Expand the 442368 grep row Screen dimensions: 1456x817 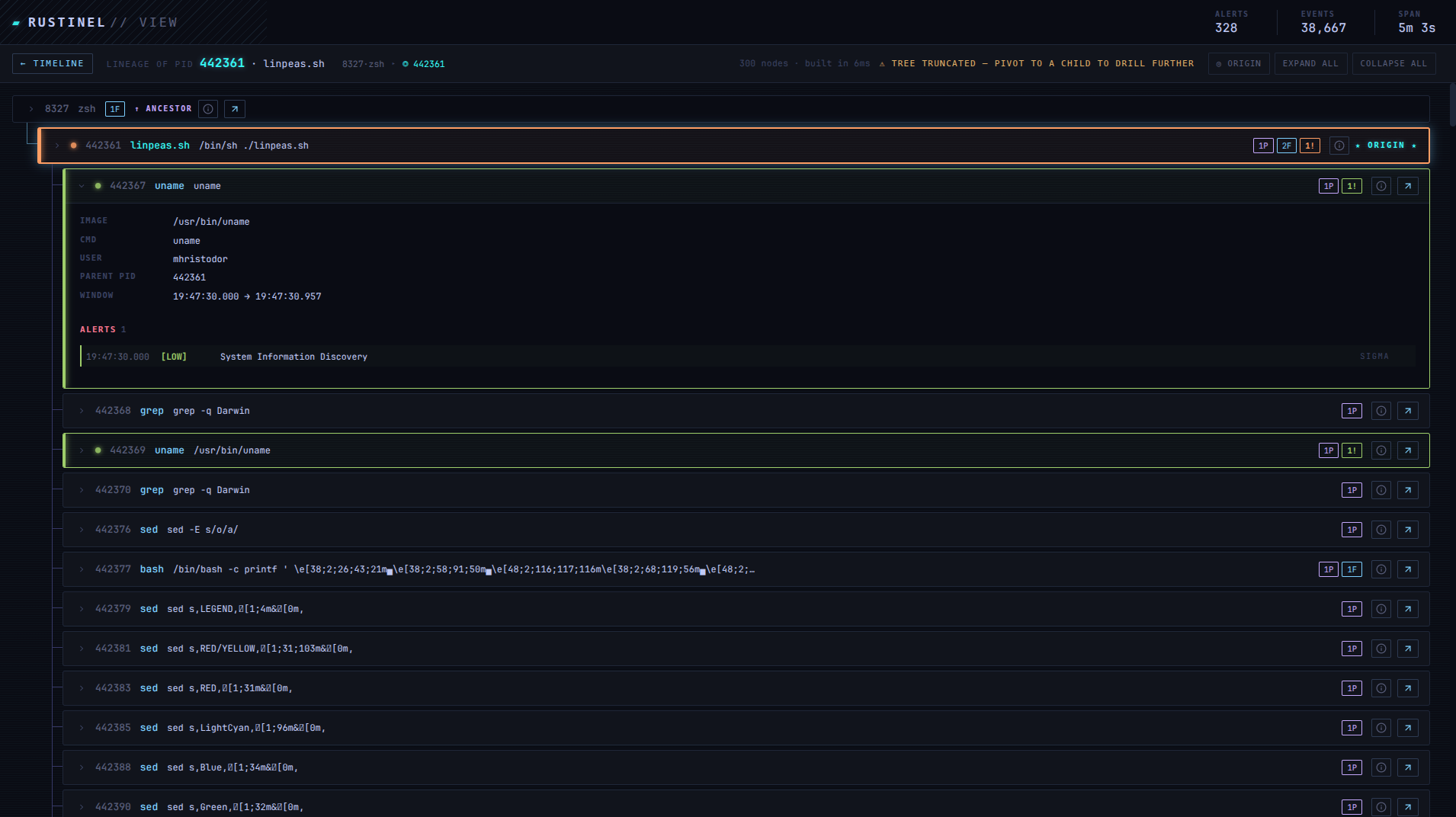82,411
